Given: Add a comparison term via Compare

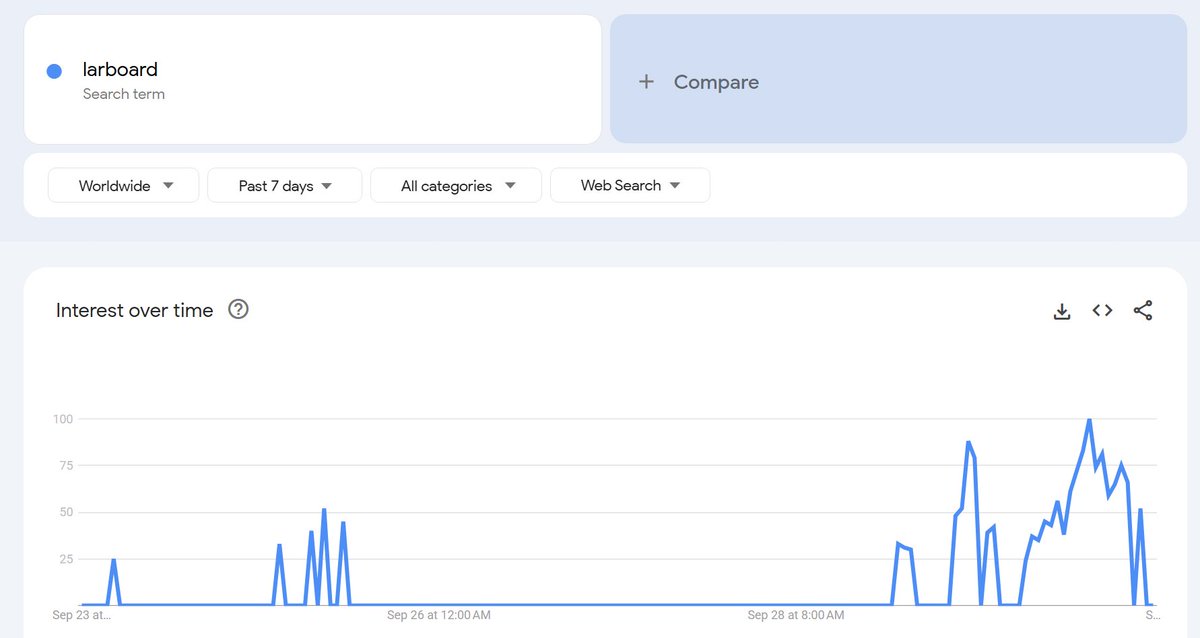Looking at the screenshot, I should click(898, 79).
